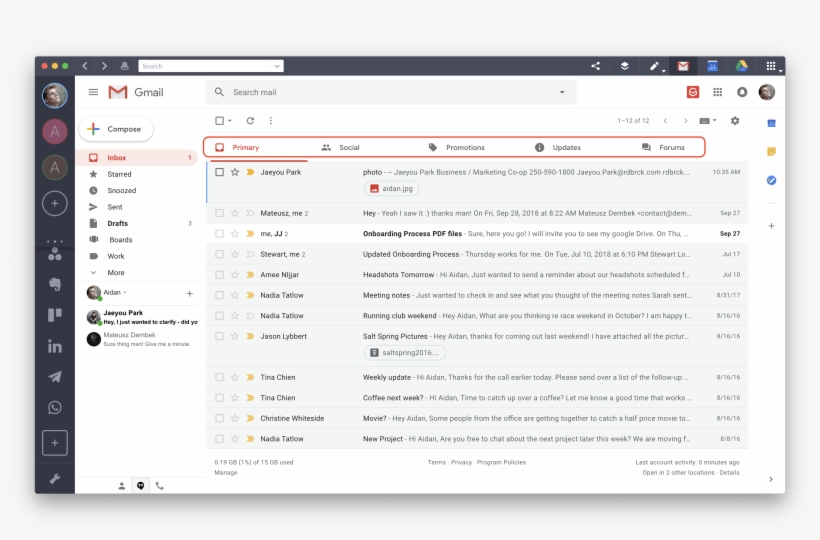Open the LinkedIn app in the left dock

pyautogui.click(x=55, y=346)
